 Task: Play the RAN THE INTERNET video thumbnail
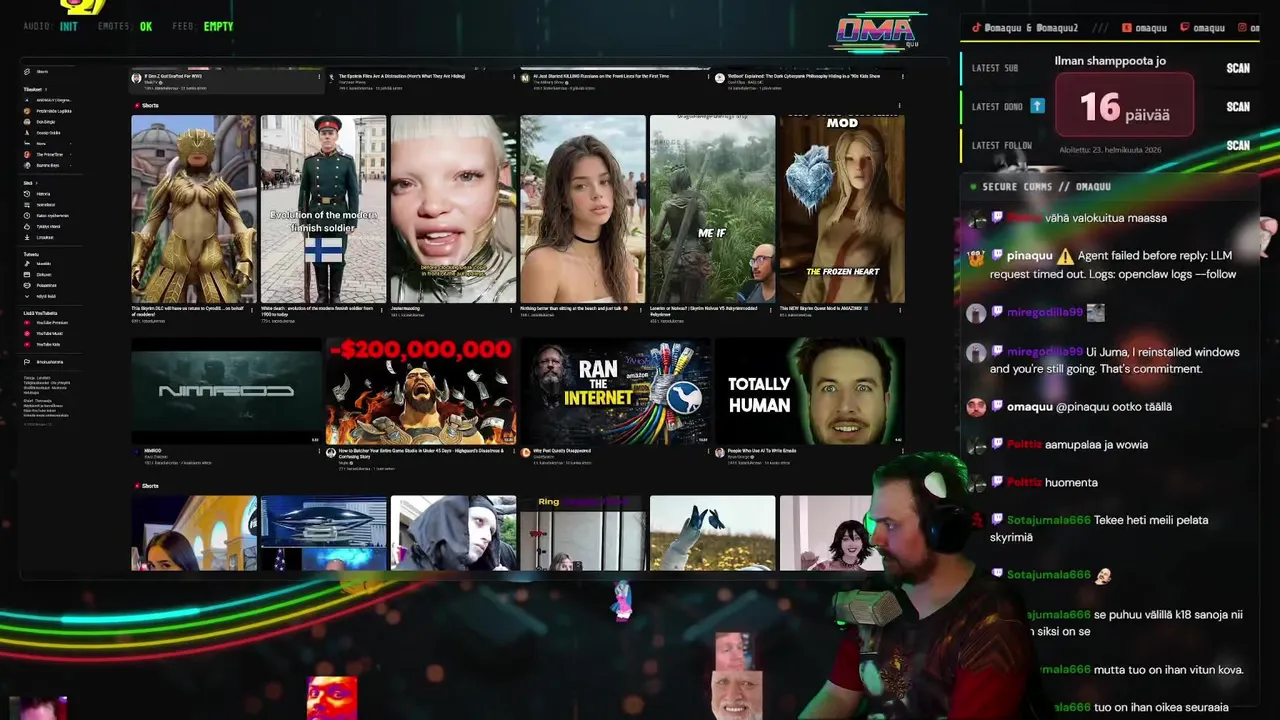(615, 391)
